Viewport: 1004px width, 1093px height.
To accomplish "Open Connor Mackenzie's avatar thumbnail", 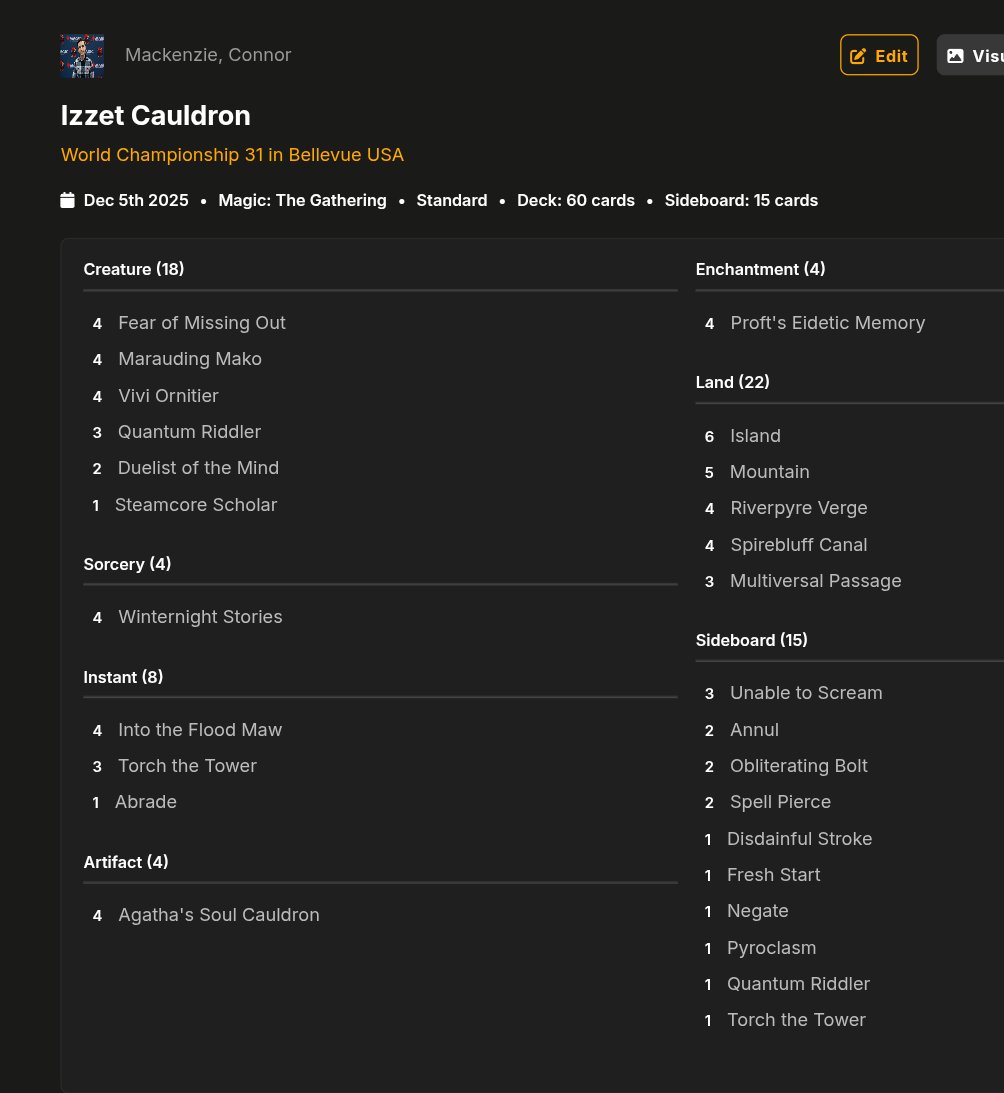I will pos(82,56).
